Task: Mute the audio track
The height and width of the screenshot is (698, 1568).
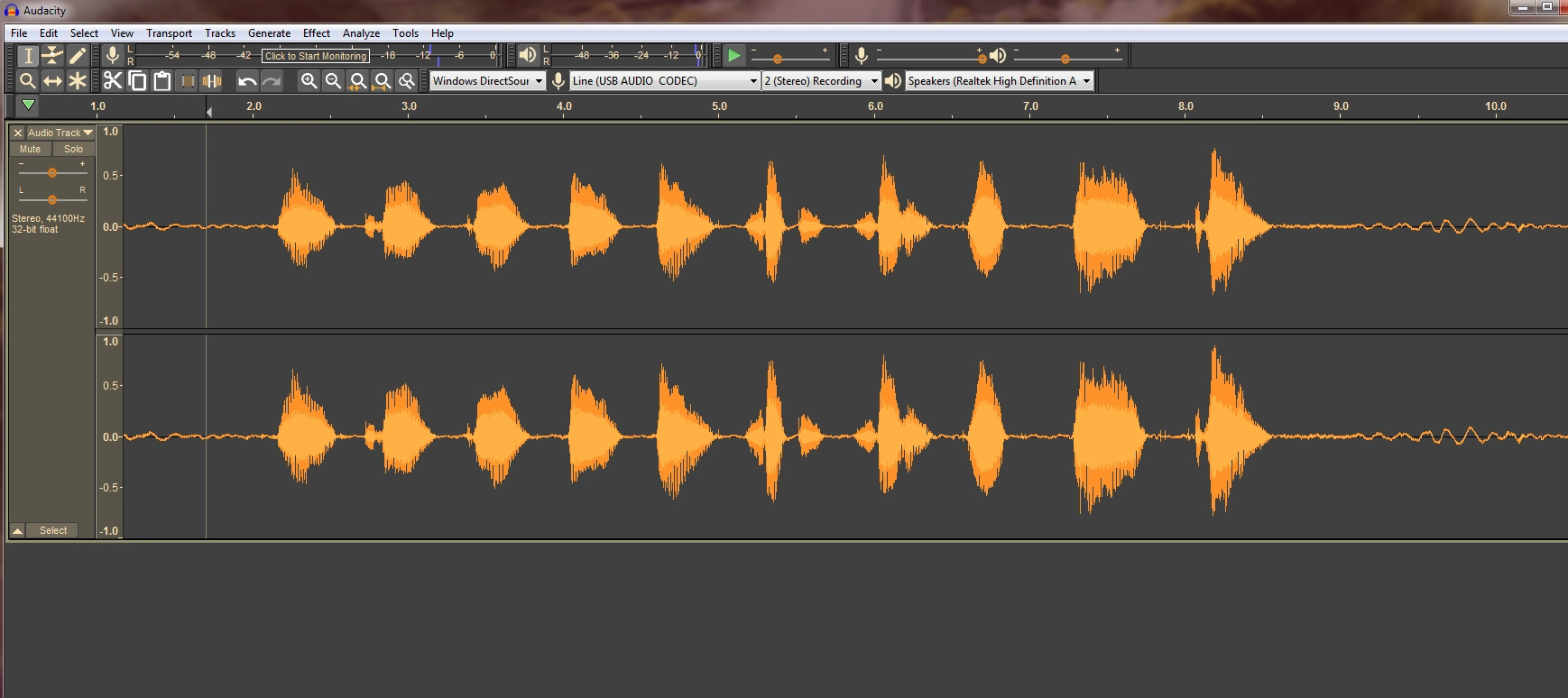Action: coord(31,149)
